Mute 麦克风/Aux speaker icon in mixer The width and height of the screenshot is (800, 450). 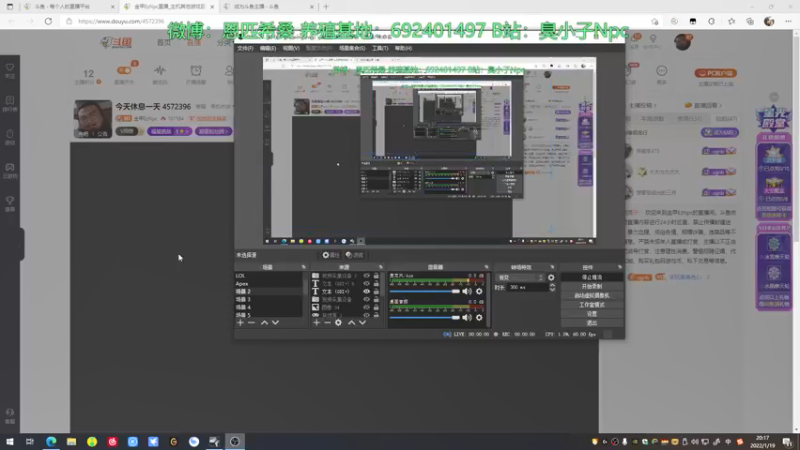coord(467,291)
